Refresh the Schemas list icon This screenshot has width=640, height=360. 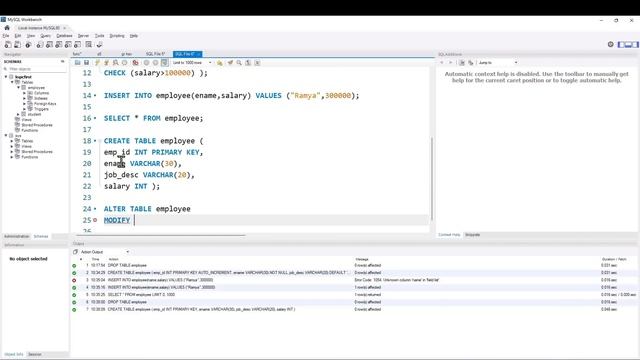coord(62,62)
